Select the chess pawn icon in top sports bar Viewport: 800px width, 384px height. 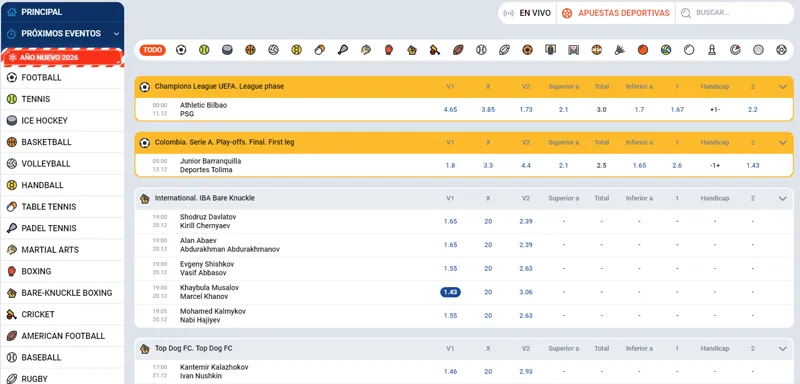pos(712,50)
